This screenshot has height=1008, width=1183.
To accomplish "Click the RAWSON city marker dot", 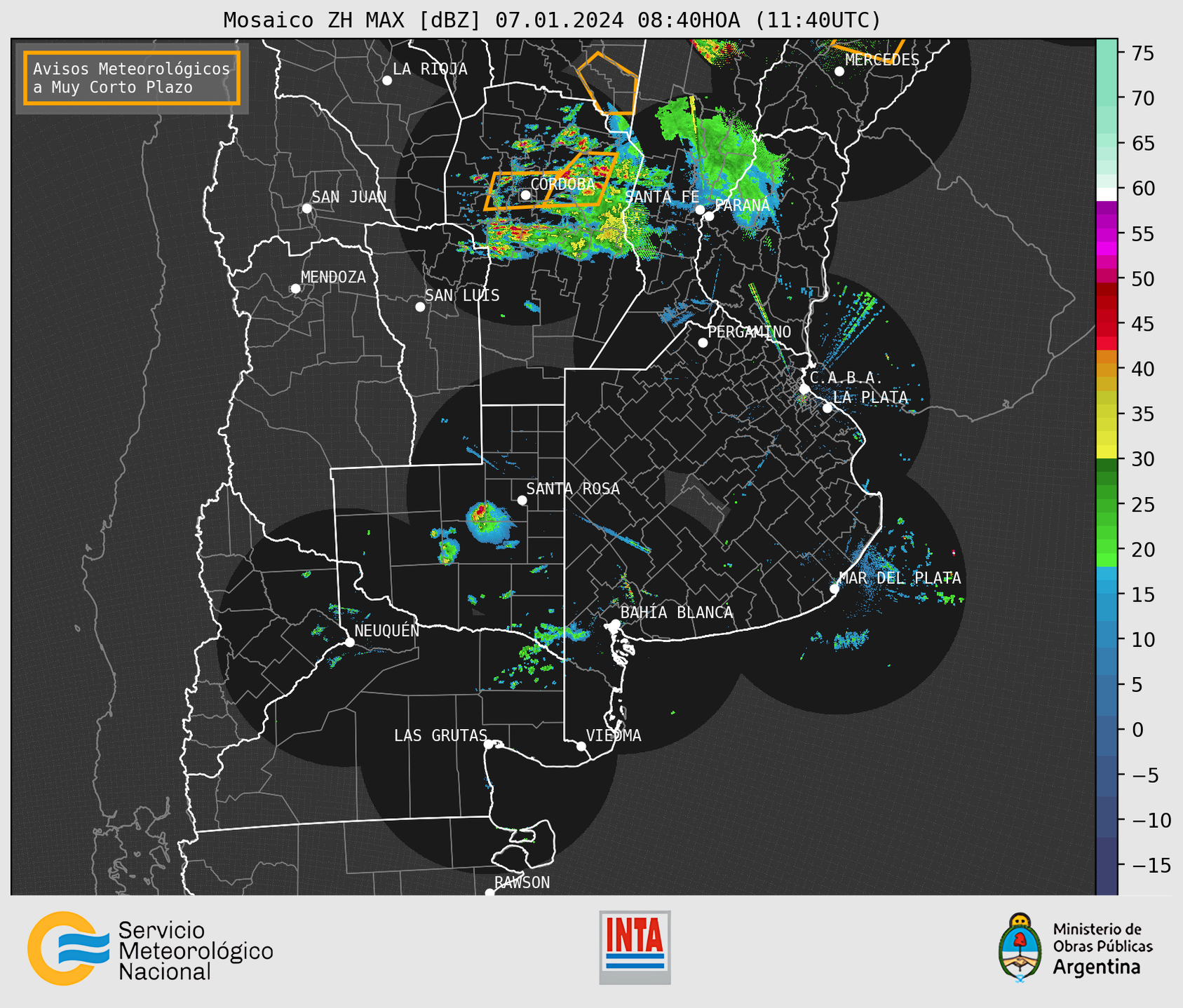I will [489, 892].
